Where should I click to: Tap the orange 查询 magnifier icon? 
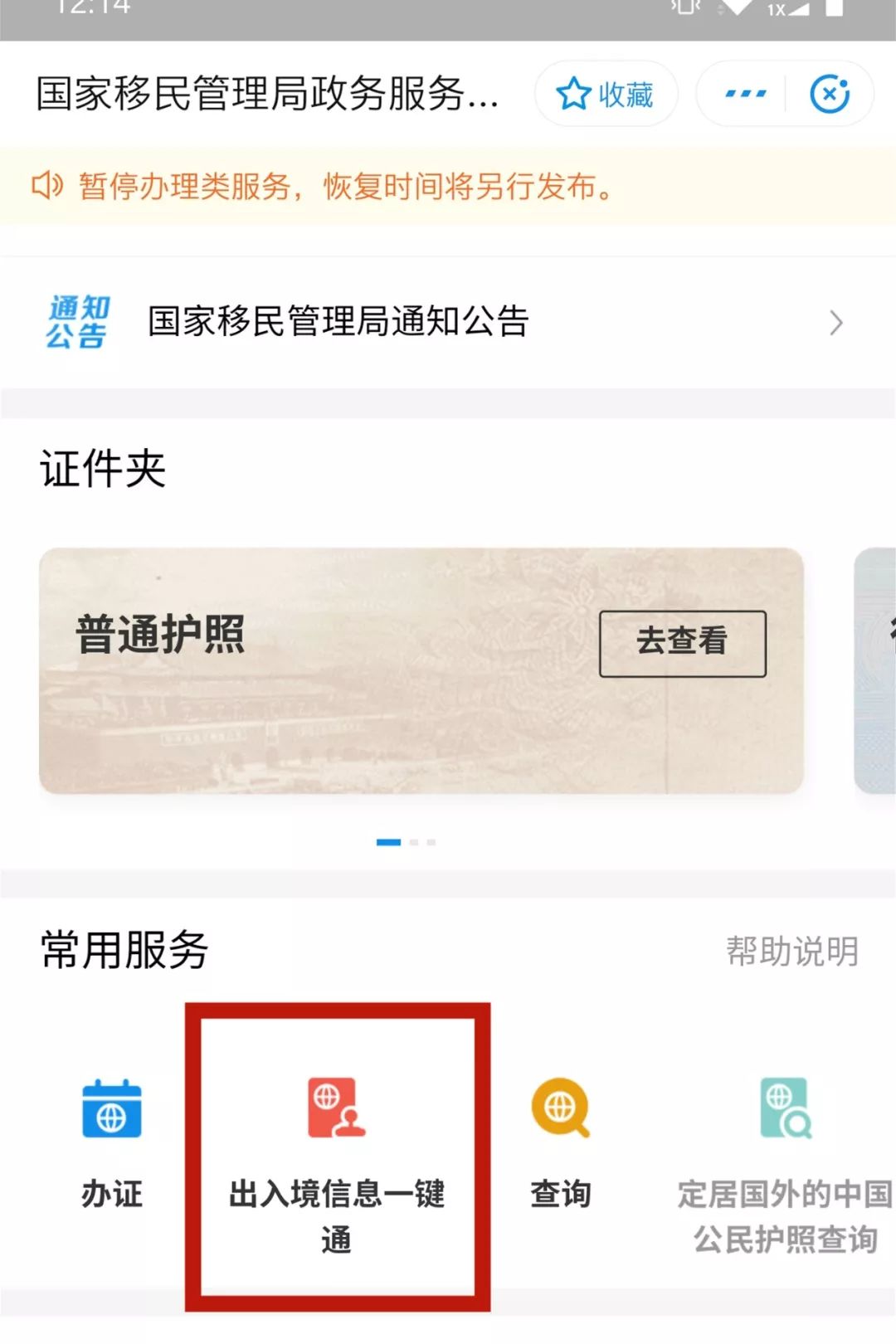tap(561, 1108)
